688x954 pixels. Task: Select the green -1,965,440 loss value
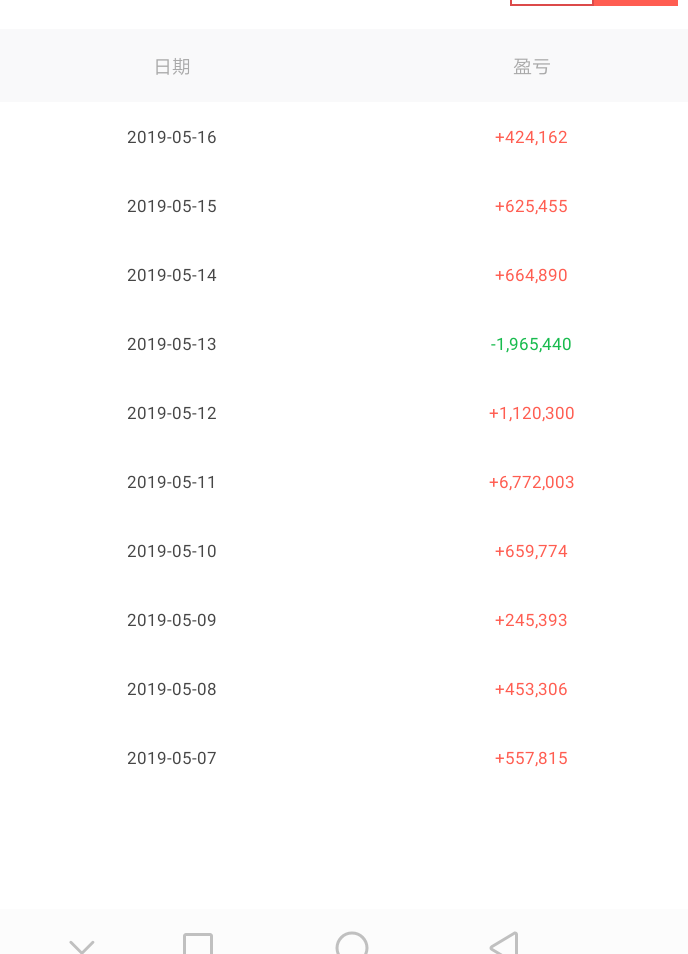531,344
